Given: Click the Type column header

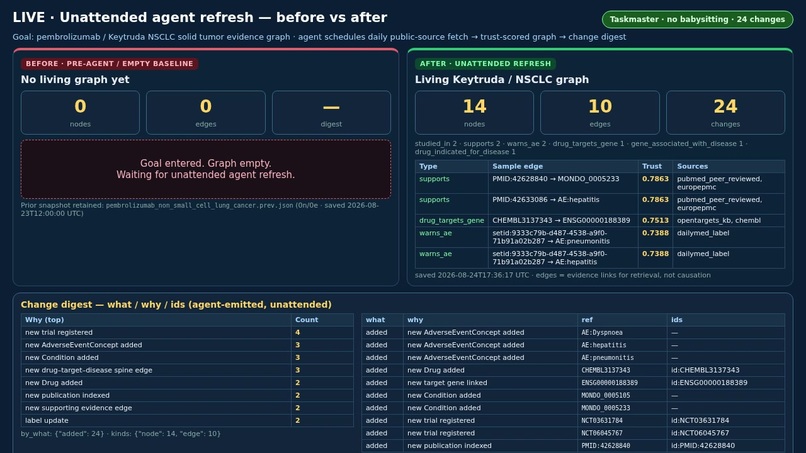Looking at the screenshot, I should coord(452,166).
